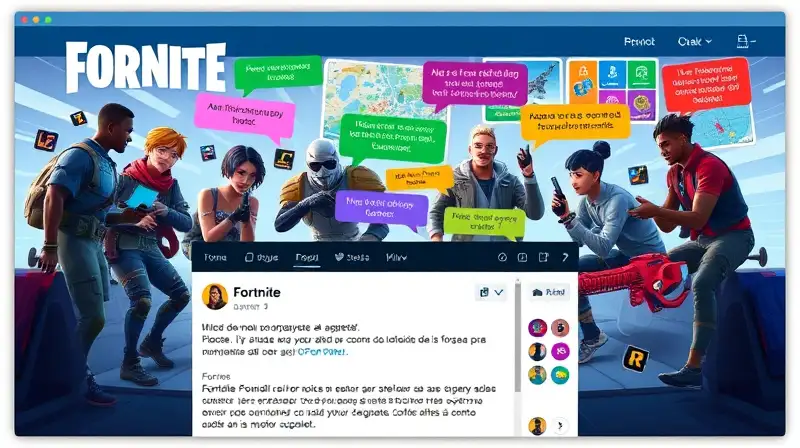
Task: Click the Fortnite post title
Action: (257, 292)
